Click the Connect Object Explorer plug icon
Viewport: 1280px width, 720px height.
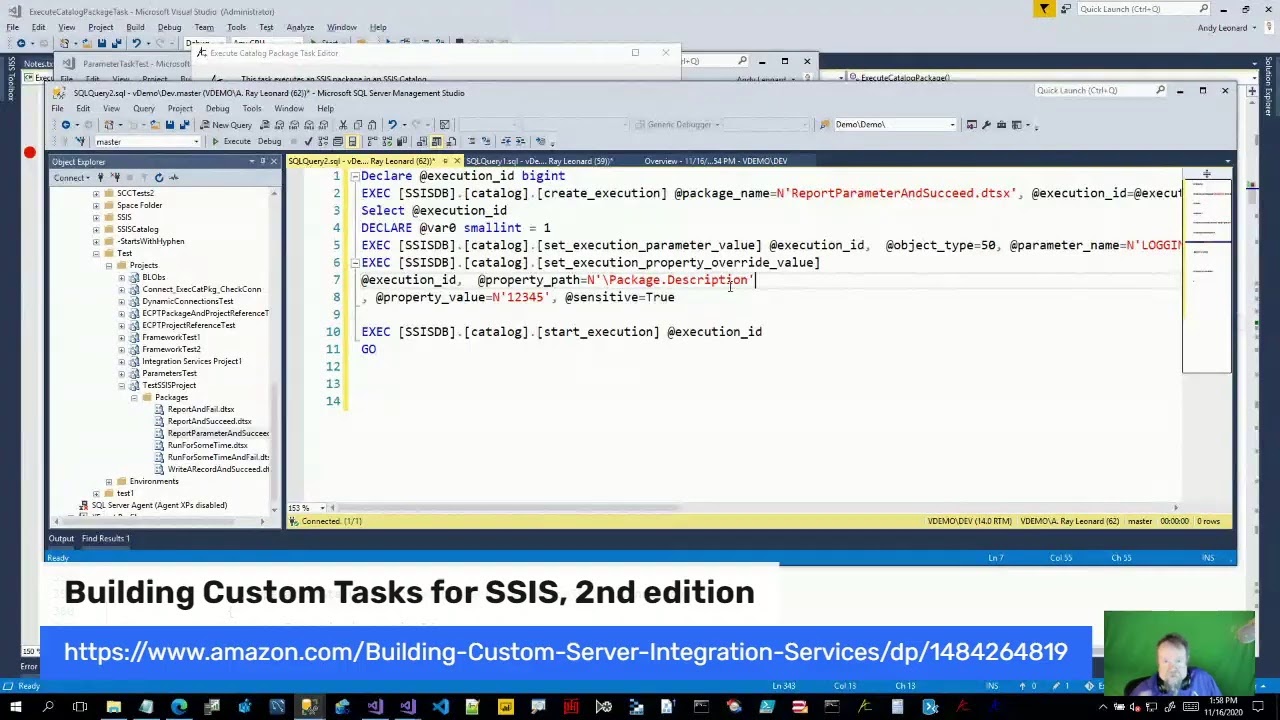tap(101, 178)
